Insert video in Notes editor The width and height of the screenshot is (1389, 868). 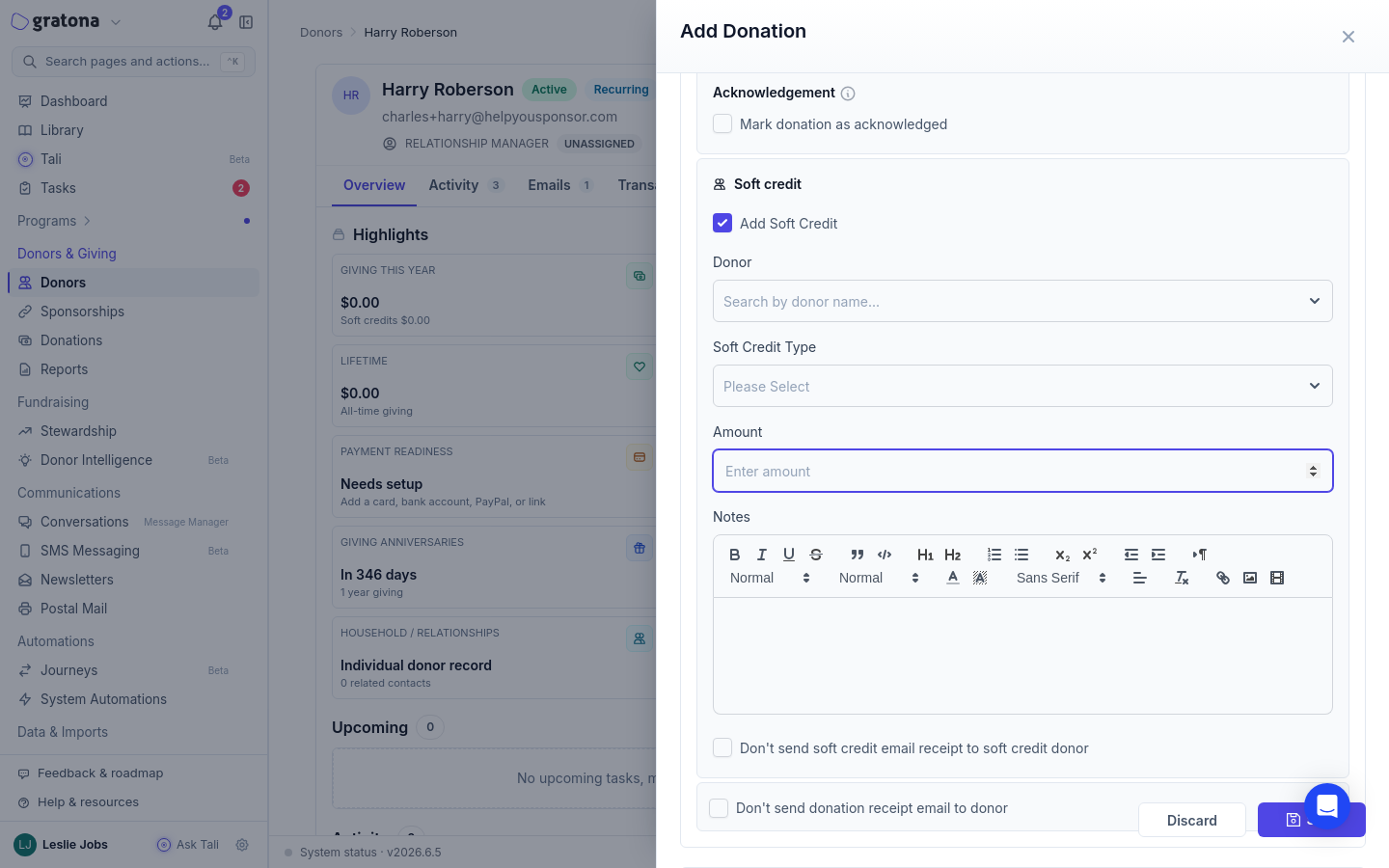pos(1277,578)
